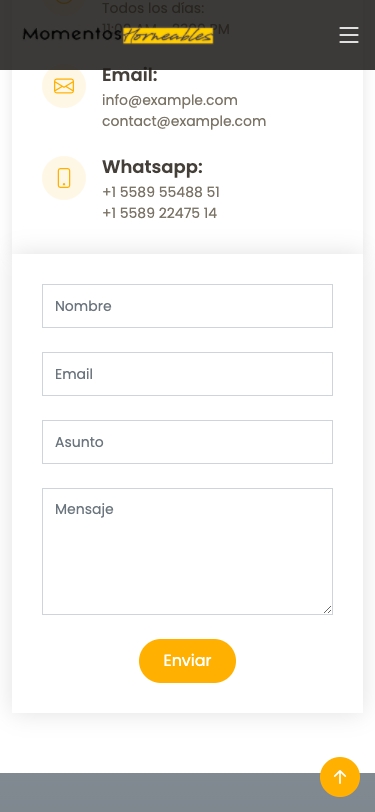Viewport: 375px width, 812px height.
Task: Click the yellow Horneables script logo
Action: pyautogui.click(x=168, y=35)
